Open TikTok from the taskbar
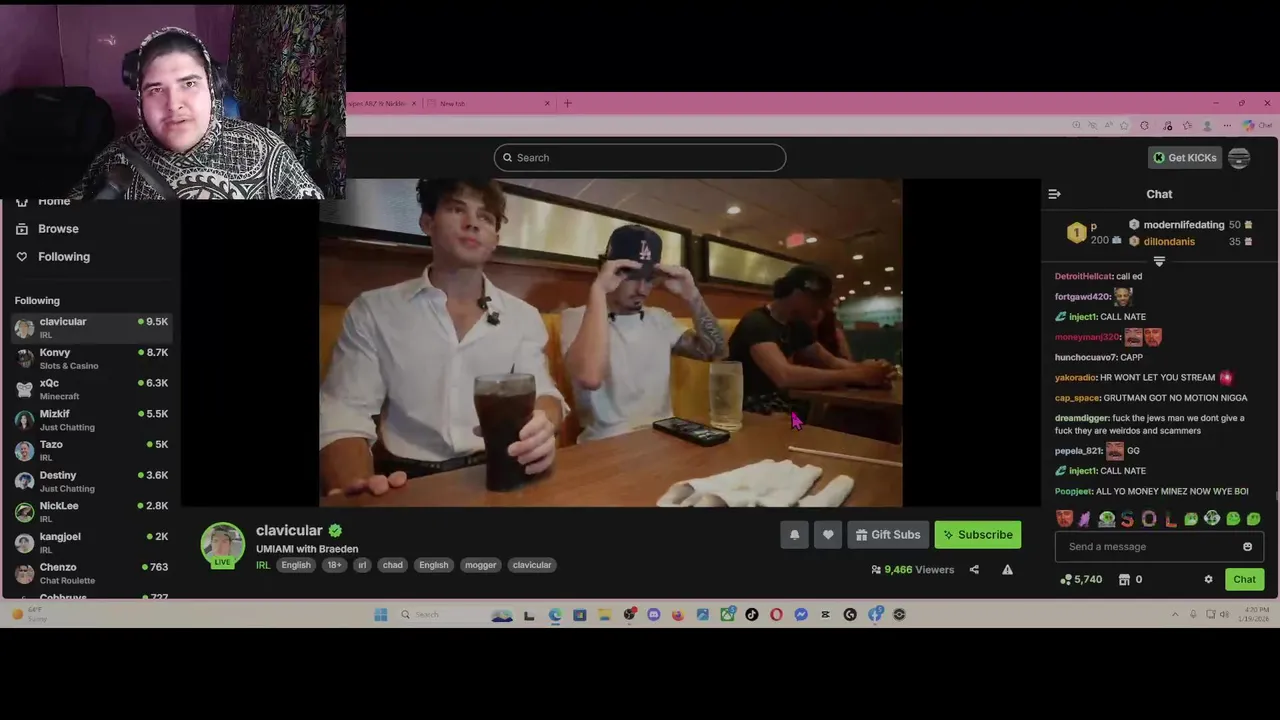1280x720 pixels. [752, 615]
